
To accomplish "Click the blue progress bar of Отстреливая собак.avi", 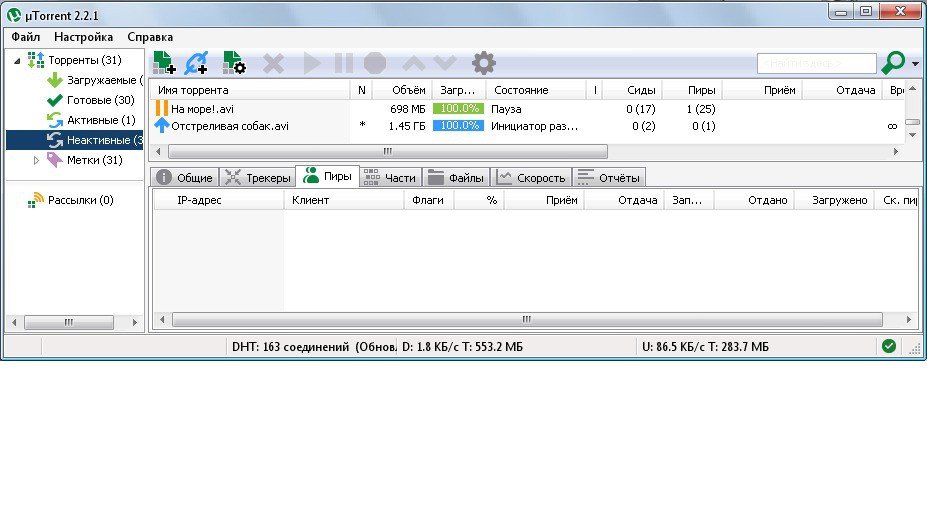I will 458,125.
